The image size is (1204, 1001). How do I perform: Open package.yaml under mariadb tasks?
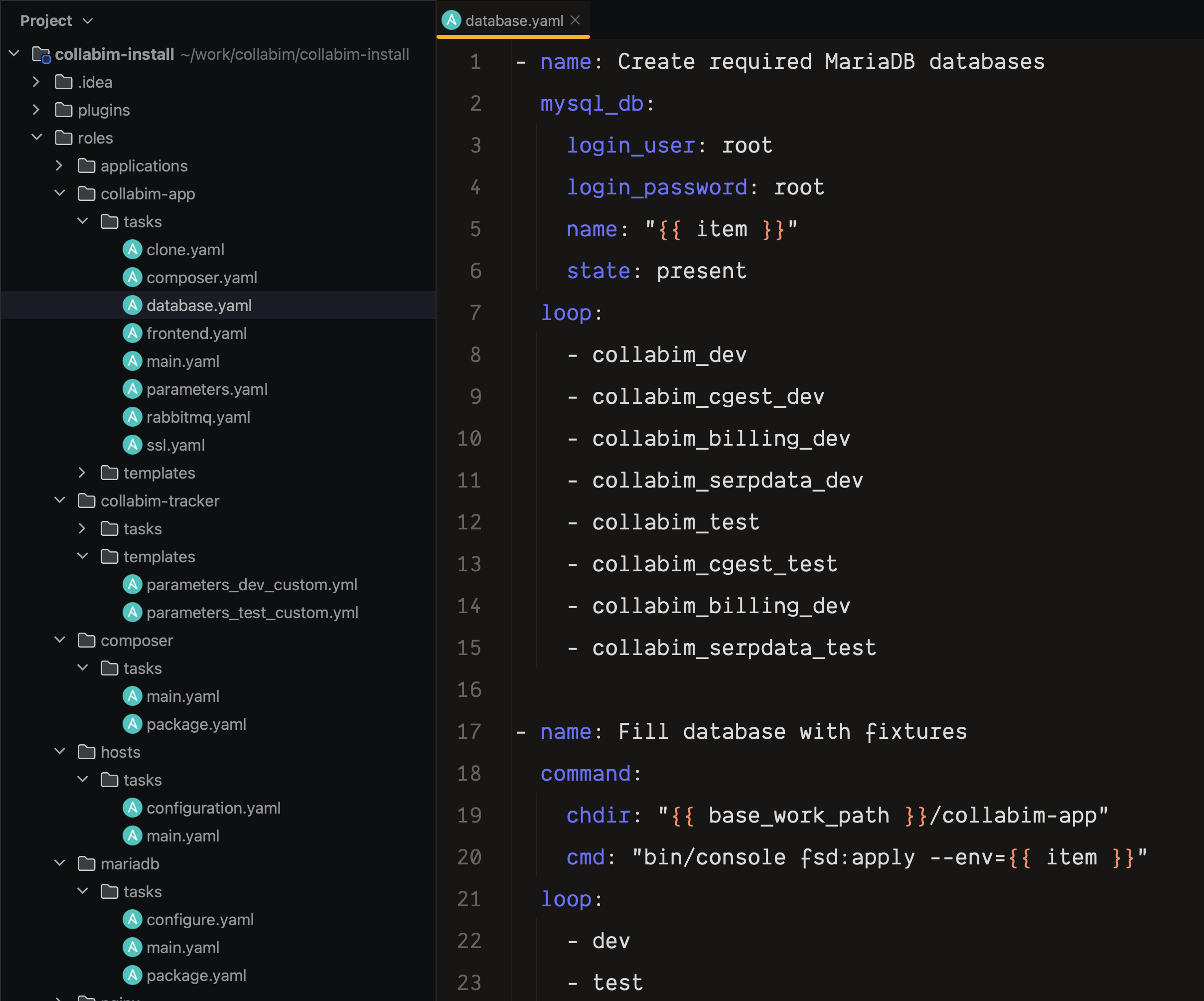point(196,975)
